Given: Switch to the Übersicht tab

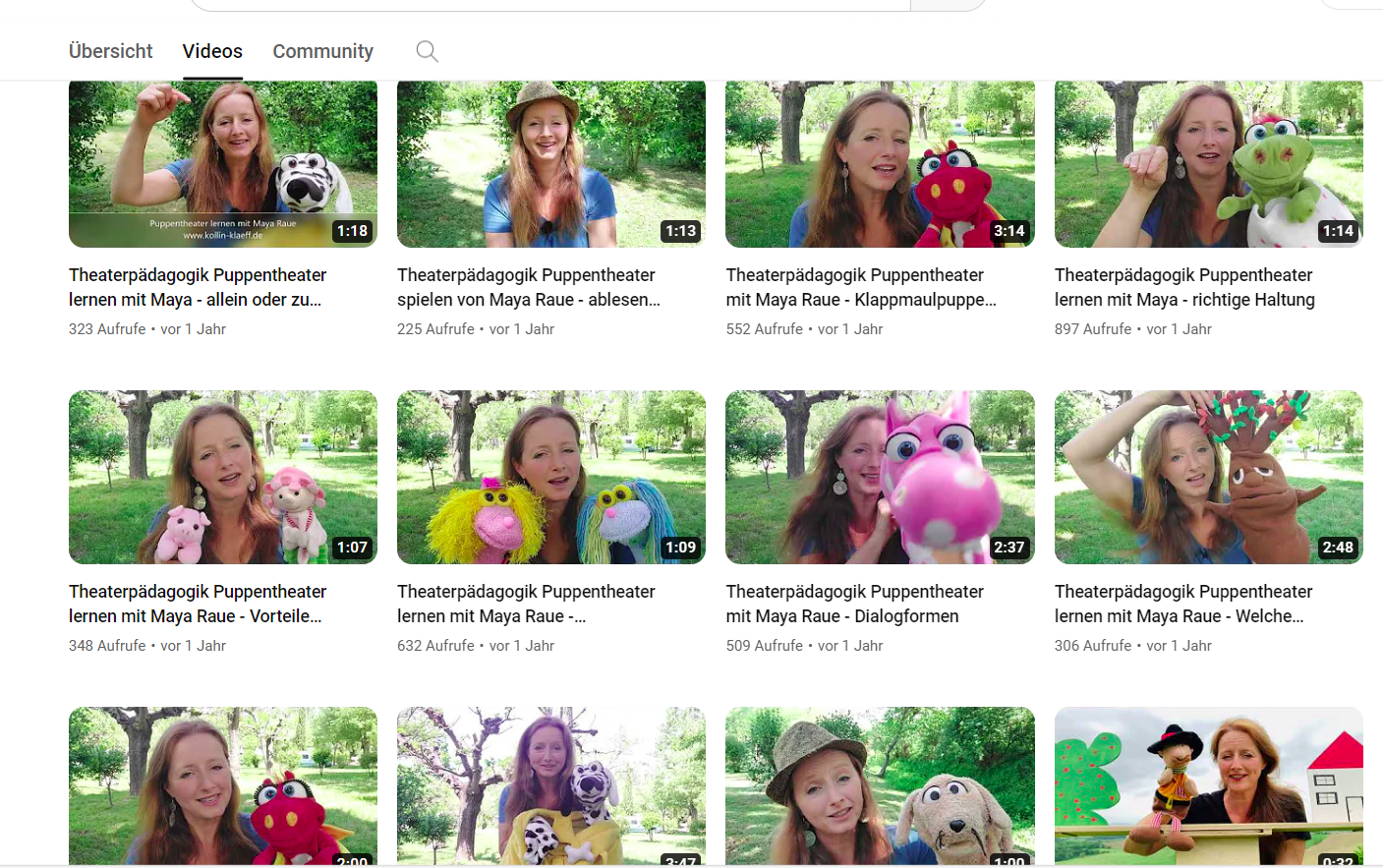Looking at the screenshot, I should [109, 51].
